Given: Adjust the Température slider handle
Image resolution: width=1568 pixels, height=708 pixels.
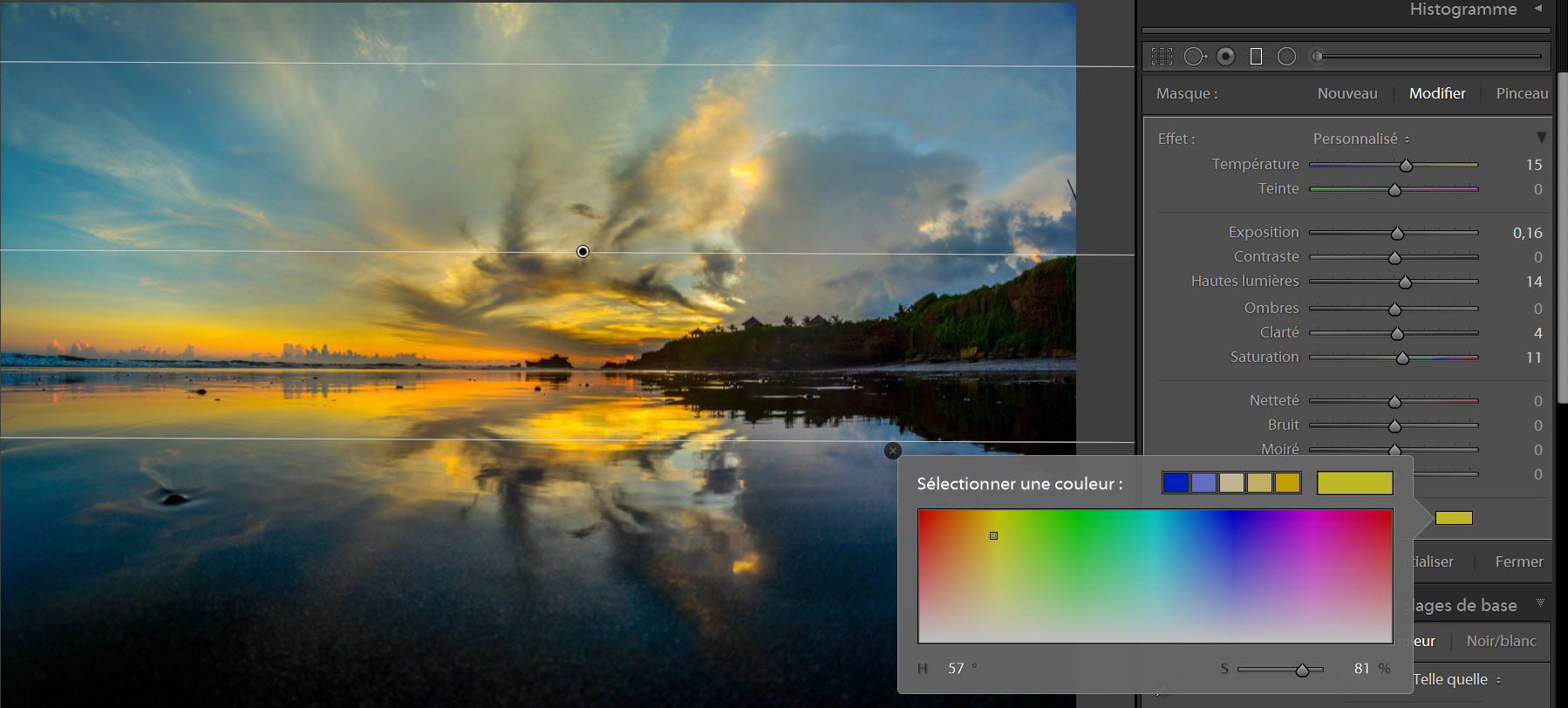Looking at the screenshot, I should 1406,165.
